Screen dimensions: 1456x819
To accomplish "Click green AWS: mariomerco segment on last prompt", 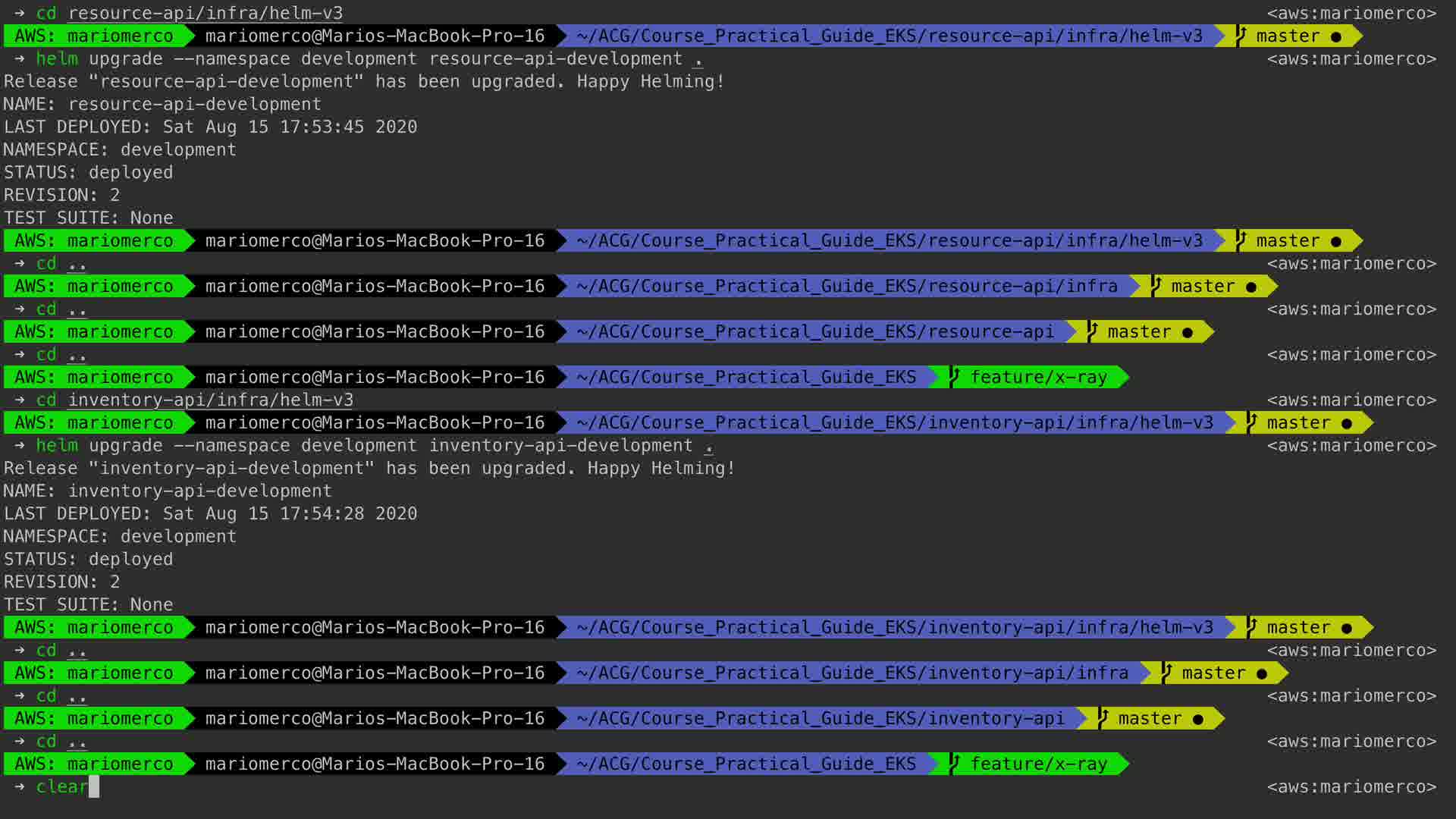I will [x=94, y=764].
